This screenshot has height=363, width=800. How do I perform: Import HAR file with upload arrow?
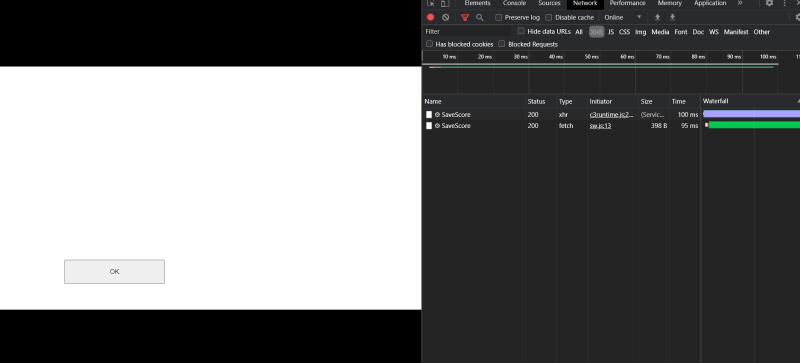coord(658,17)
